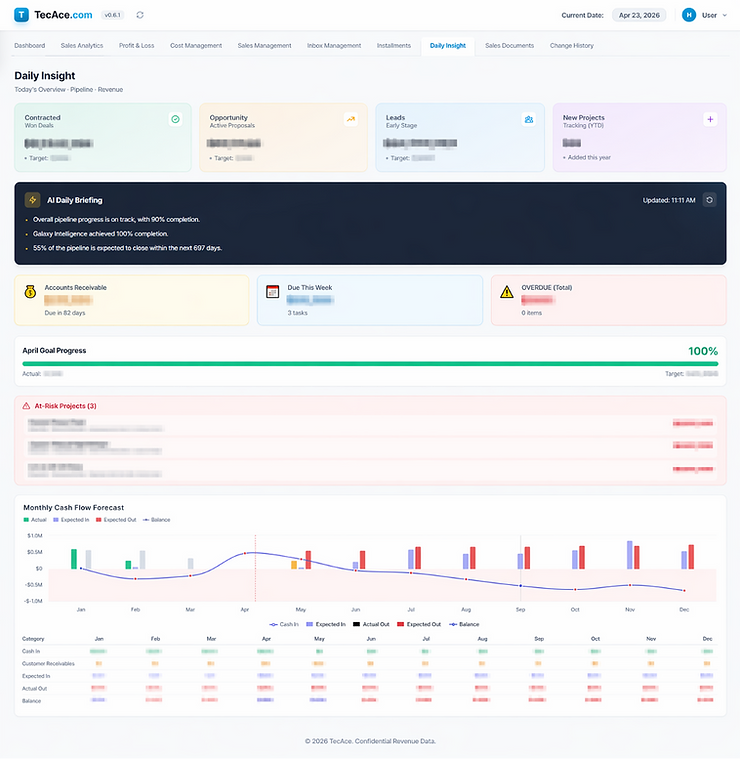Select the Daily Insight tab
The height and width of the screenshot is (759, 740).
448,46
